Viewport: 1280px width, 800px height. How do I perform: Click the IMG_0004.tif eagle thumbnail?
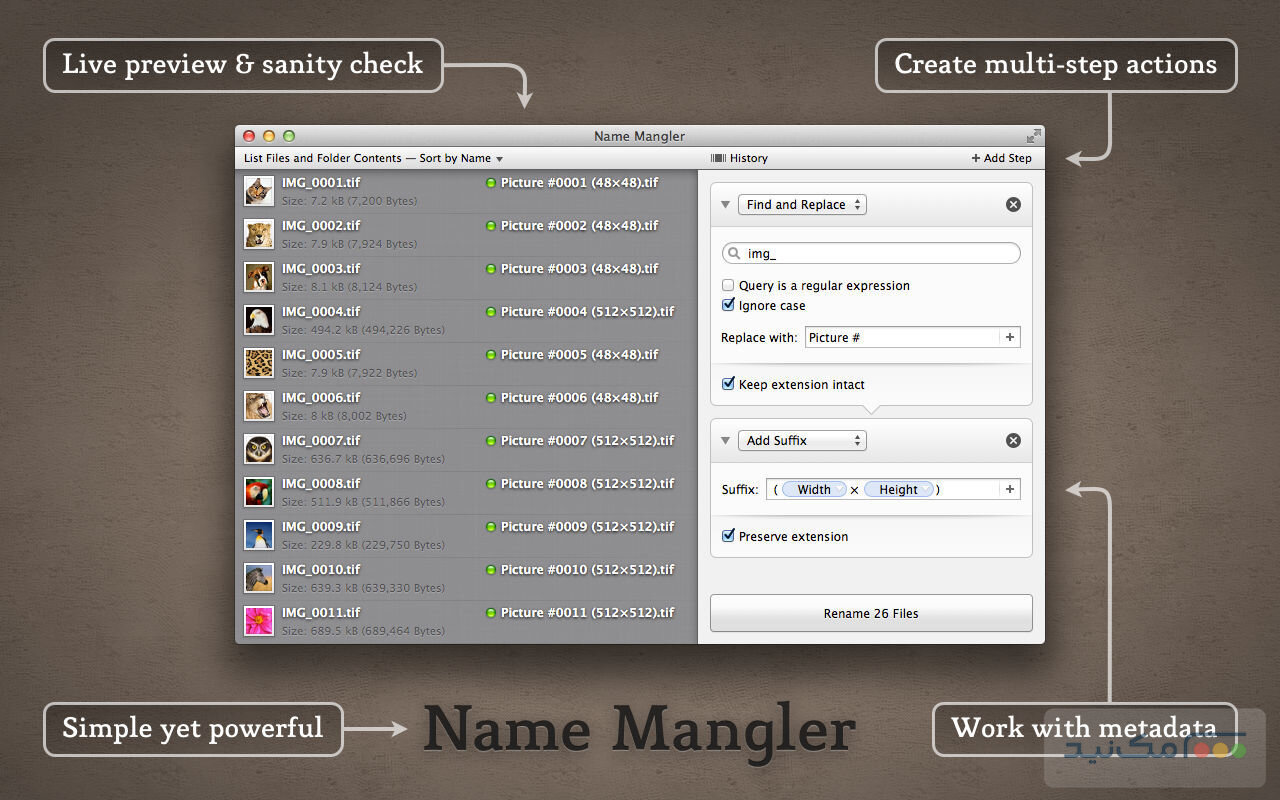coord(258,320)
